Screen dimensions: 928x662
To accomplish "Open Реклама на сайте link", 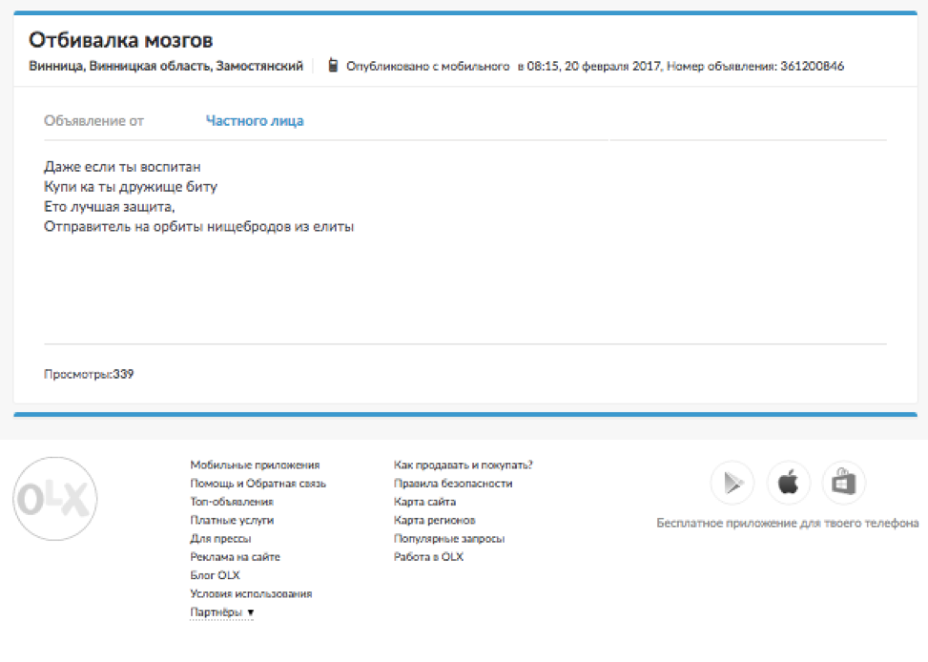I will pos(235,557).
